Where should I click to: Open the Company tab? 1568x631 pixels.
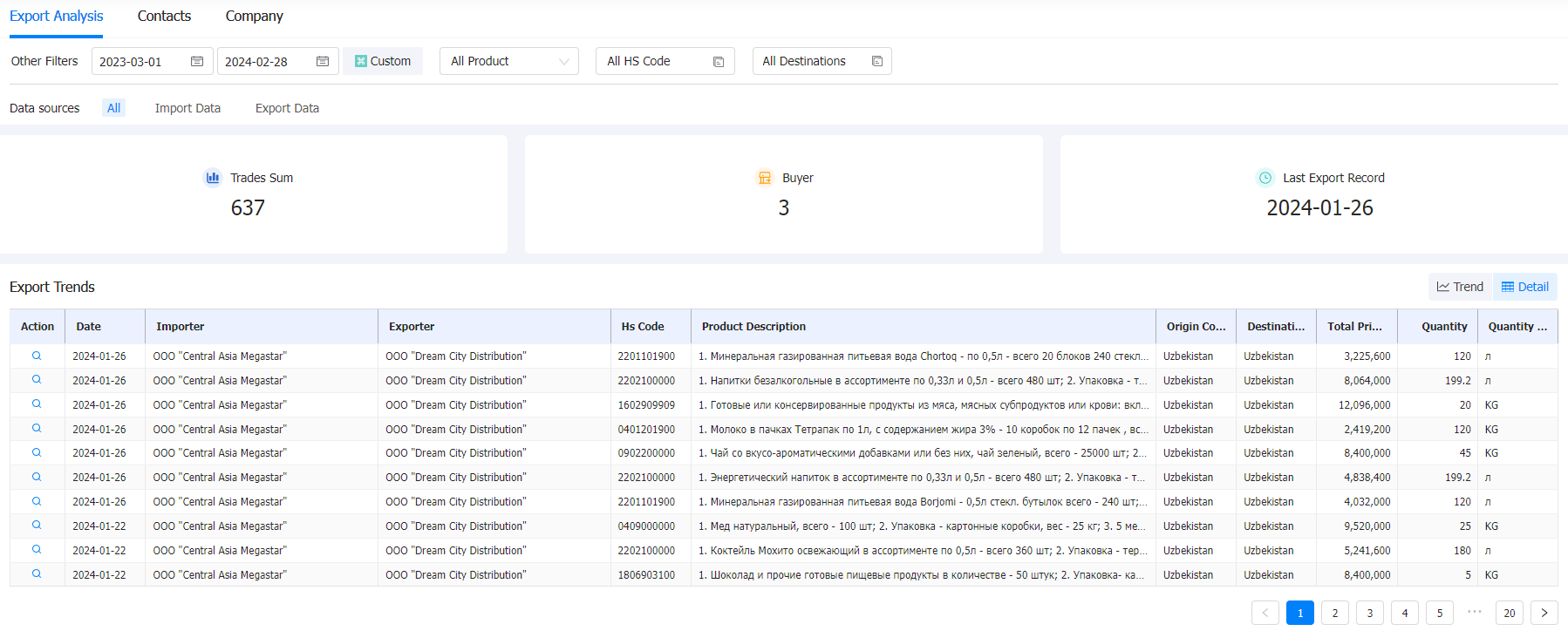pyautogui.click(x=254, y=16)
